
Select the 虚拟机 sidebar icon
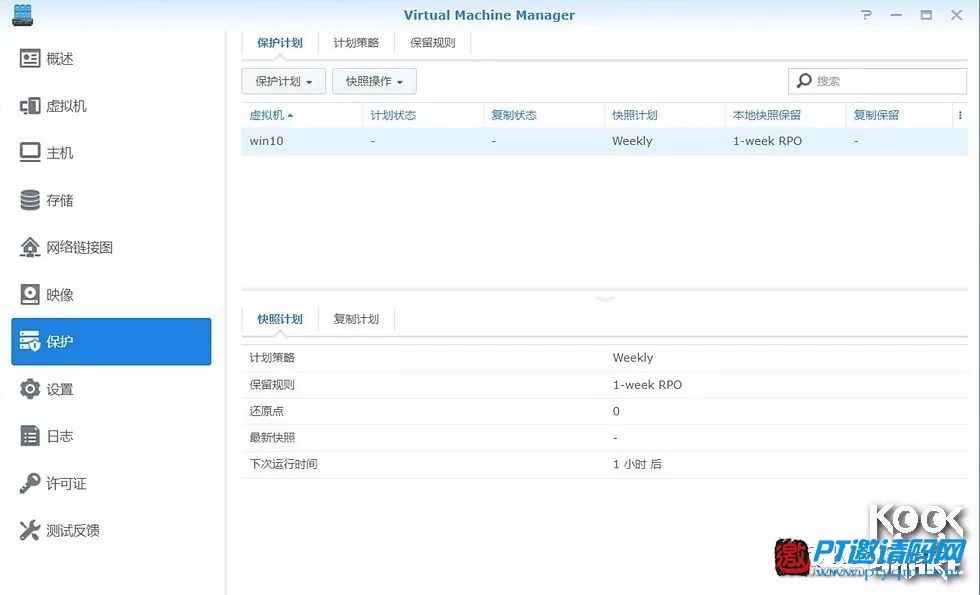point(30,106)
